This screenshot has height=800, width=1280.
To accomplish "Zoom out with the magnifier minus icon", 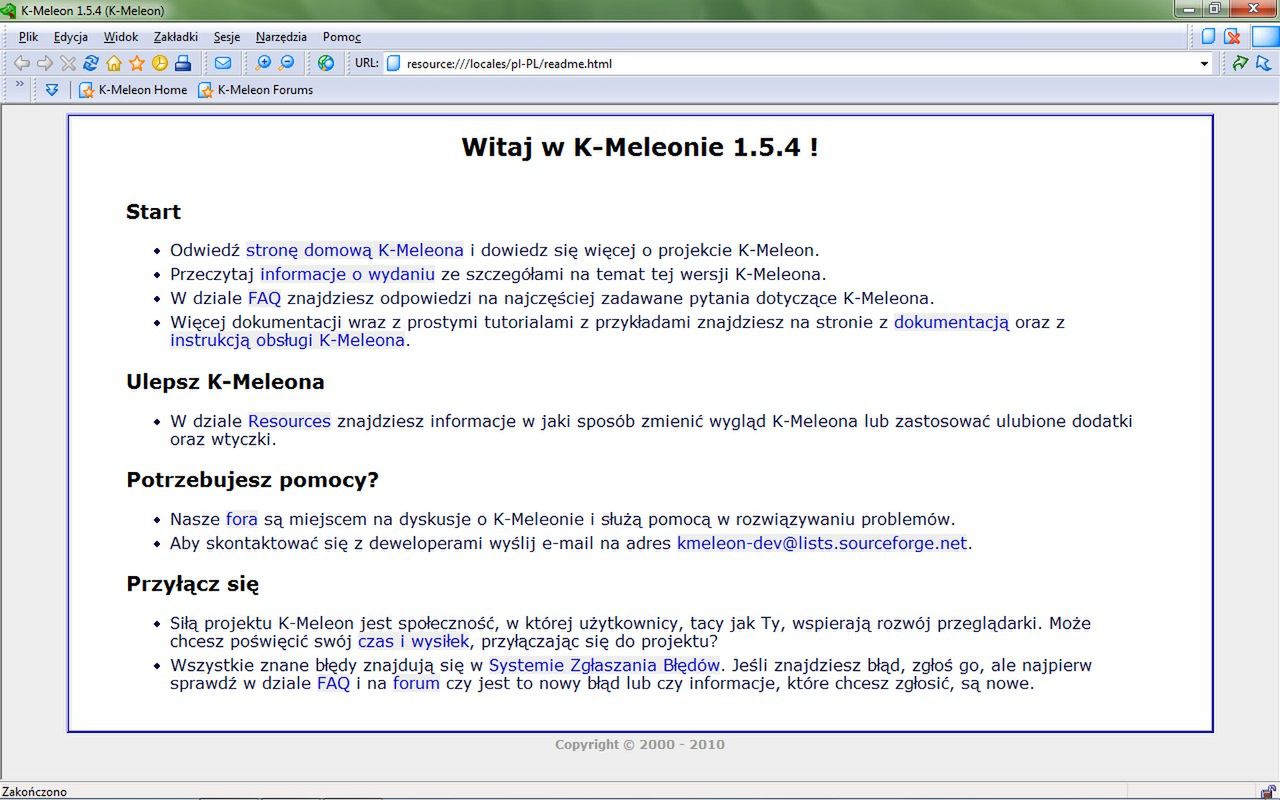I will 285,63.
